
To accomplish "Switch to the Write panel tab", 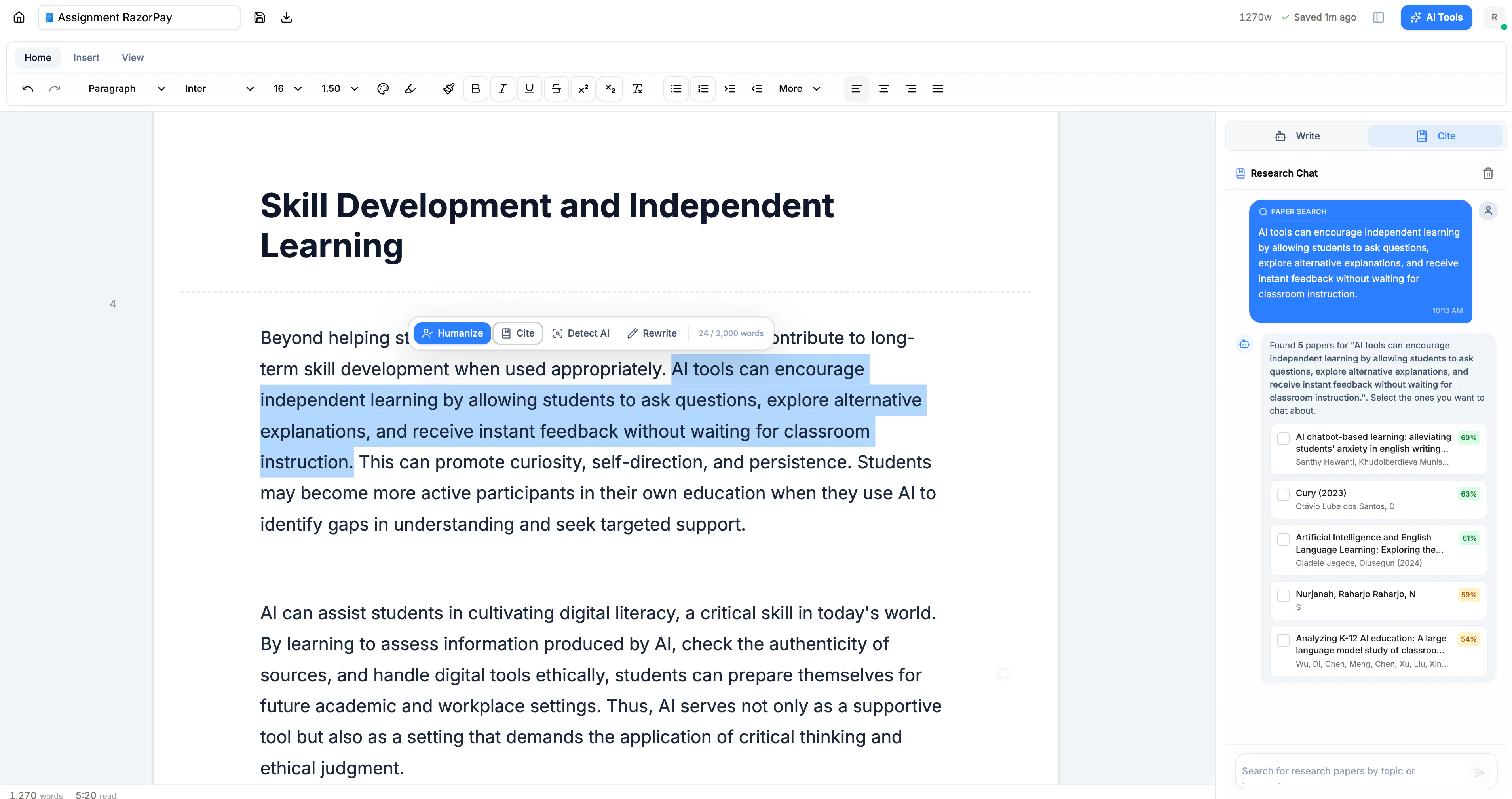I will (1297, 136).
